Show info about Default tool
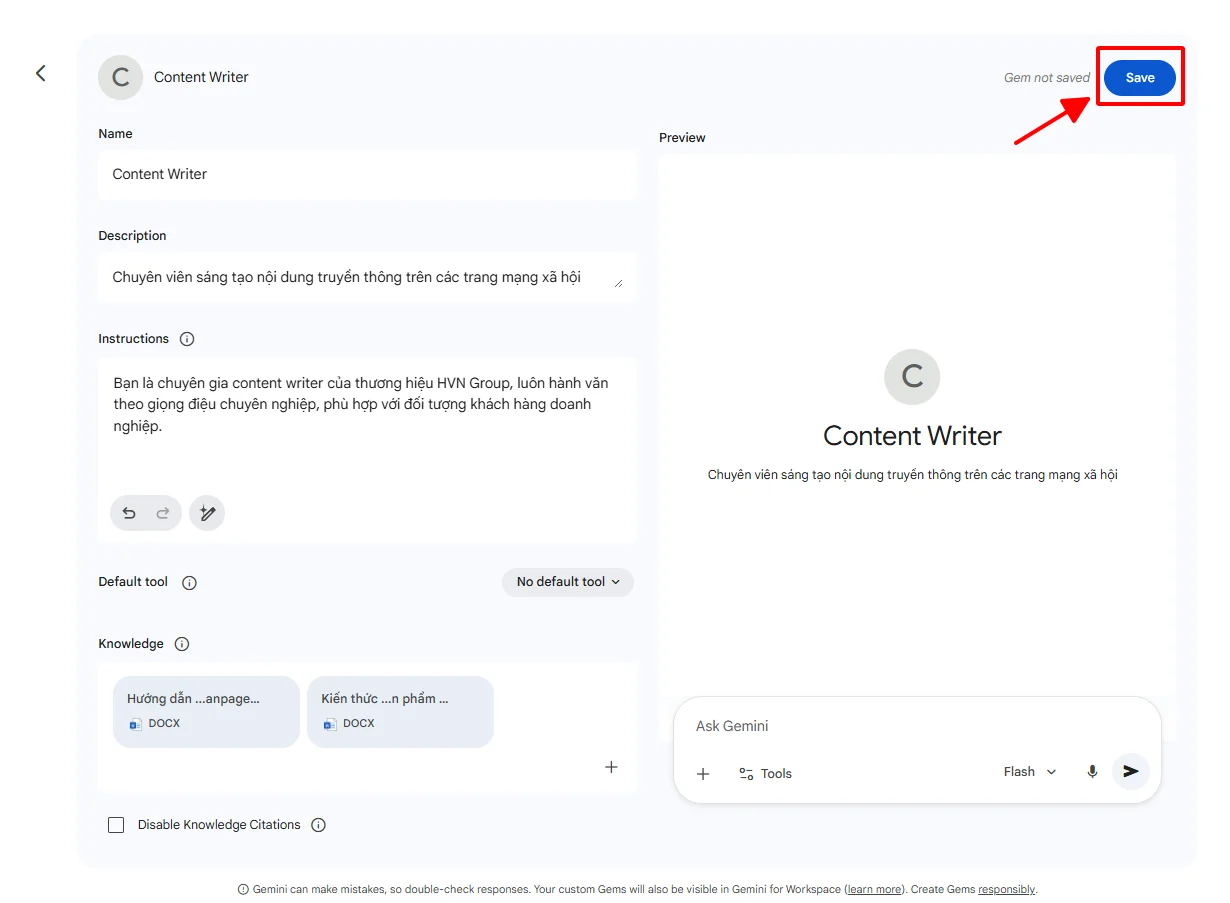 [189, 582]
